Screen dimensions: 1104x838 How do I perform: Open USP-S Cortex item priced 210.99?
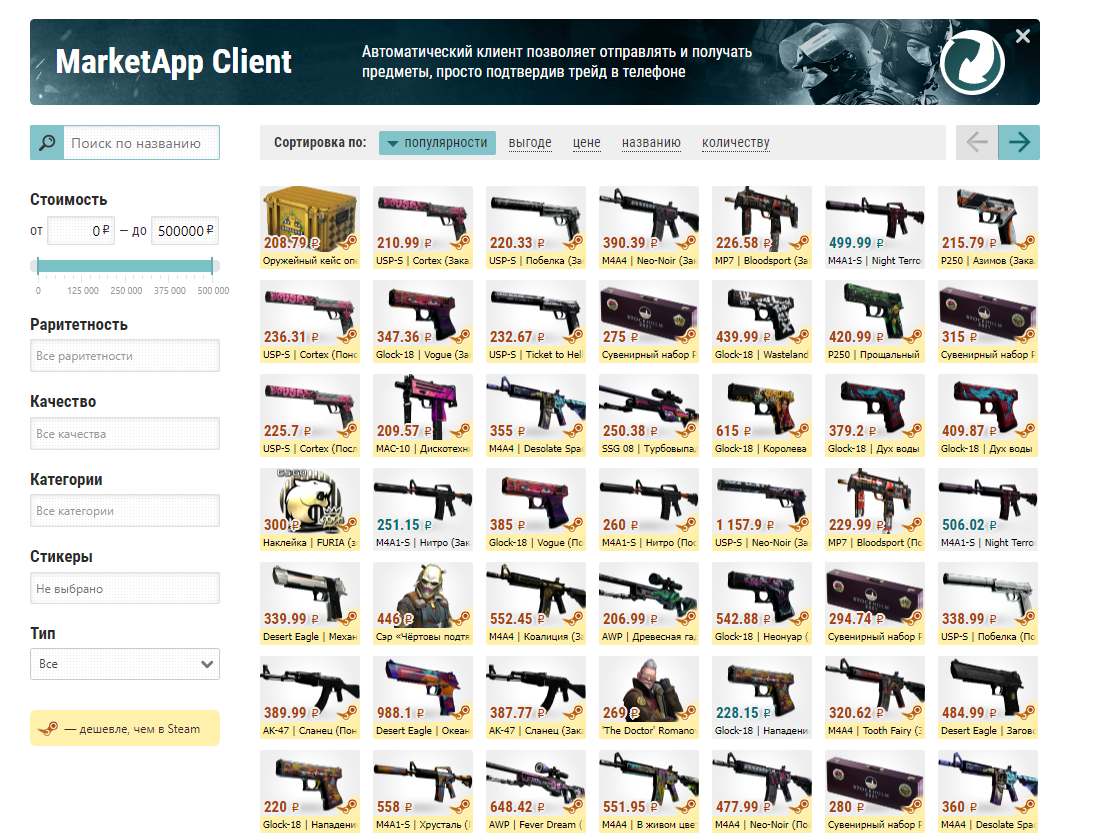[x=422, y=227]
